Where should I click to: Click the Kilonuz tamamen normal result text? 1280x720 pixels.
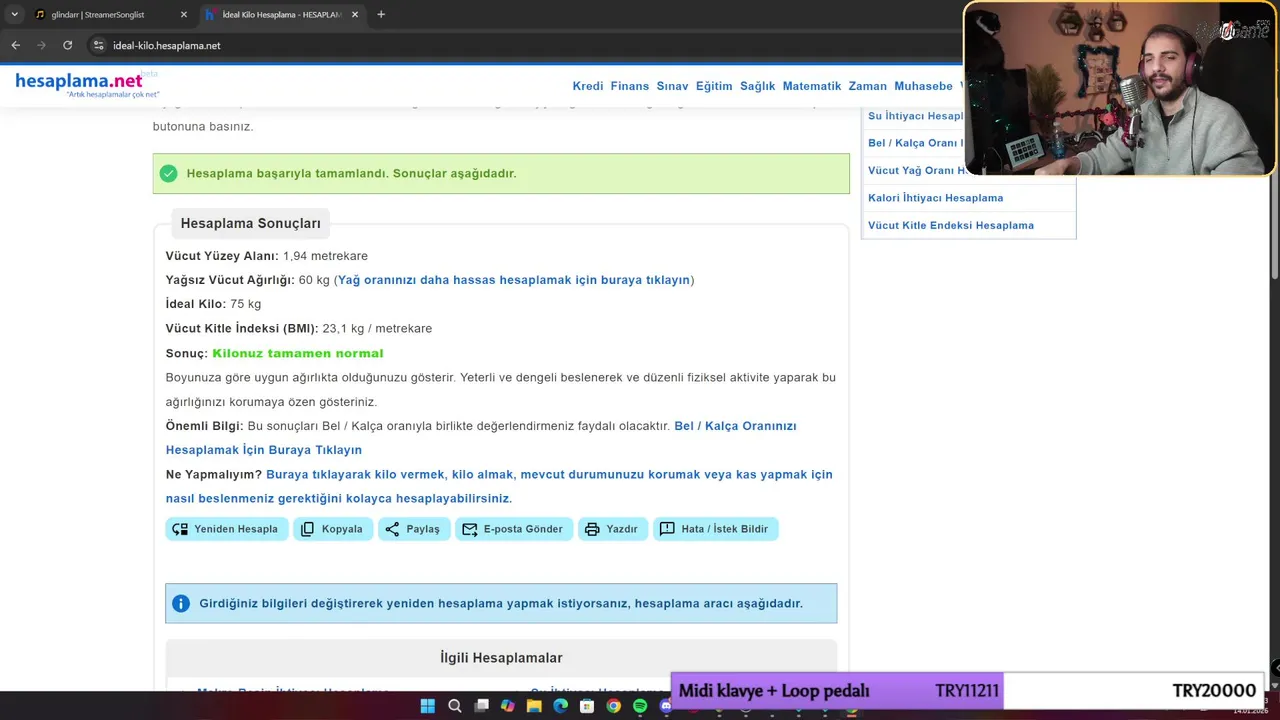[x=298, y=353]
